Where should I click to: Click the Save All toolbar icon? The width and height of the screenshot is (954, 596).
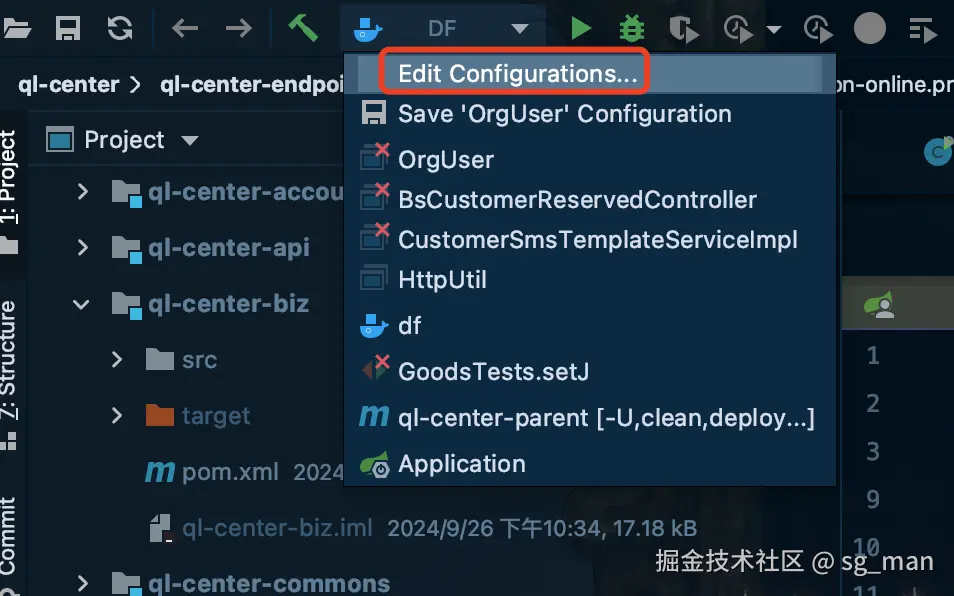click(x=68, y=28)
